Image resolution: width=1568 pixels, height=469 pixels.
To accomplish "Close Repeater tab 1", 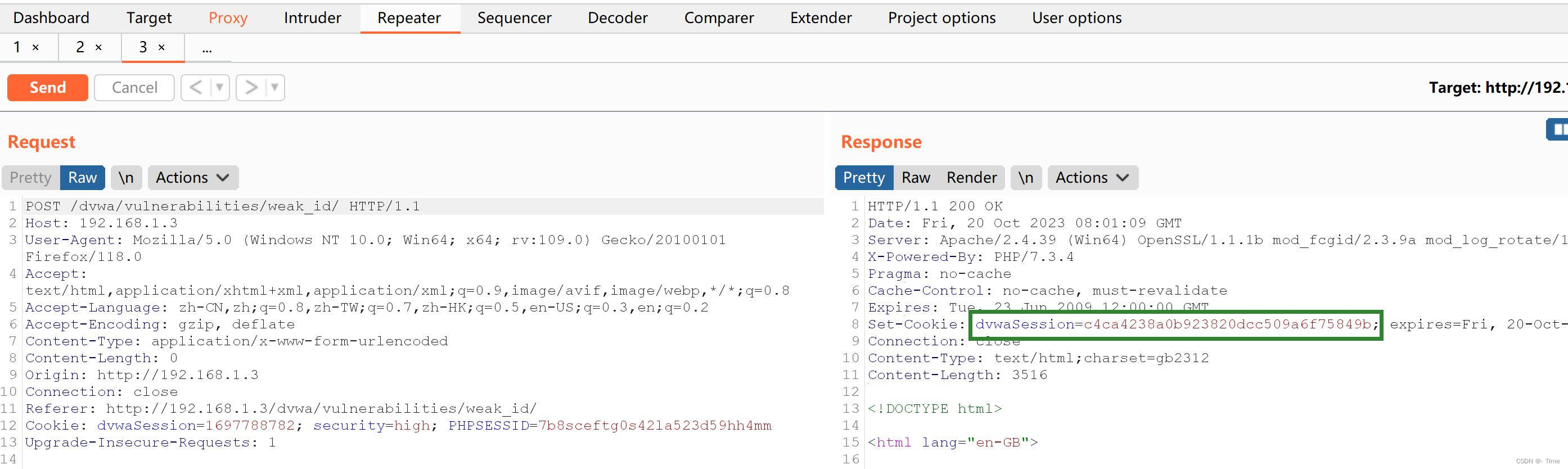I will tap(36, 47).
